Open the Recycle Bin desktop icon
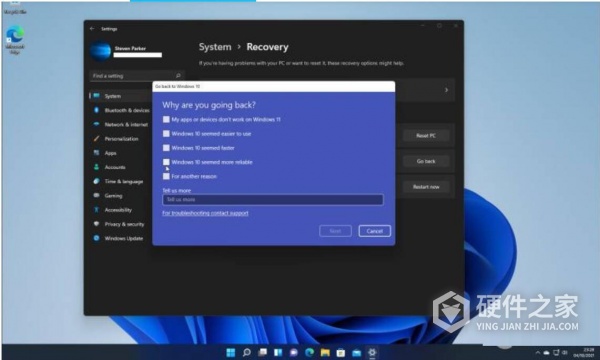 coord(15,7)
